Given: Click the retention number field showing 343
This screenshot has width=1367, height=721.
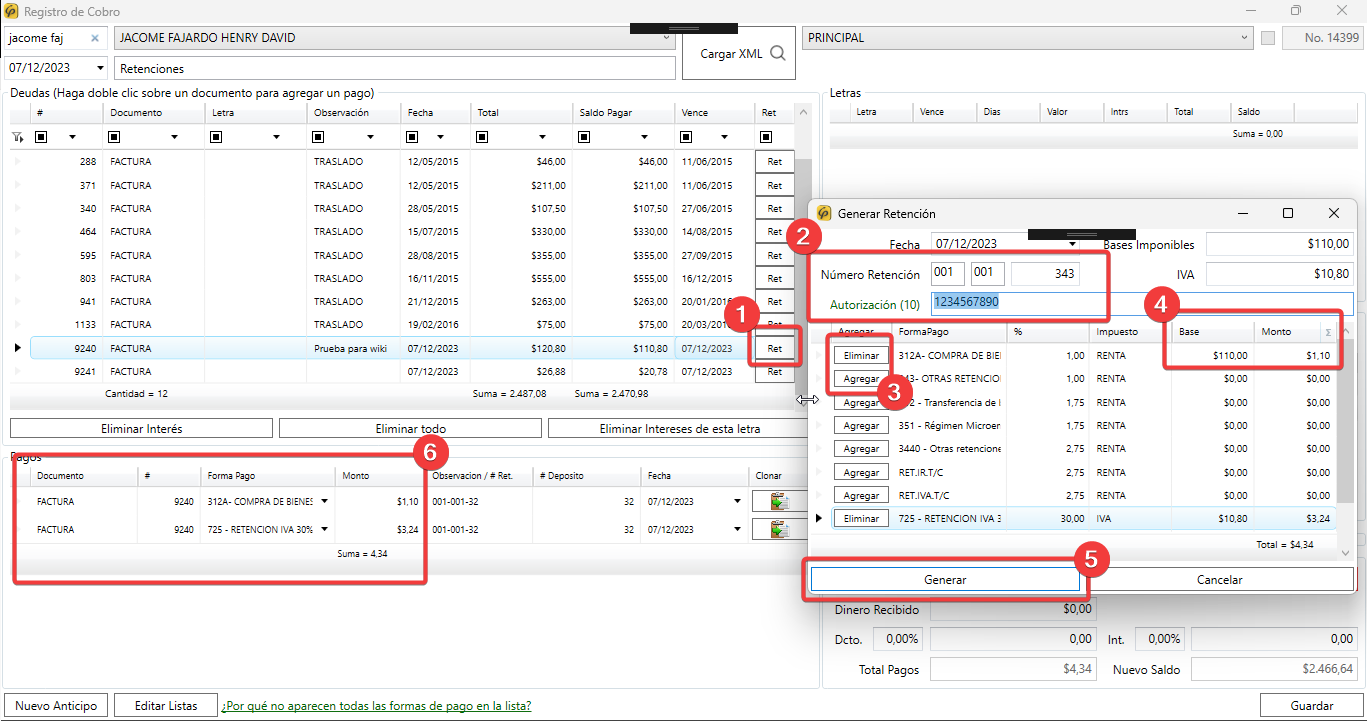Looking at the screenshot, I should [1046, 273].
